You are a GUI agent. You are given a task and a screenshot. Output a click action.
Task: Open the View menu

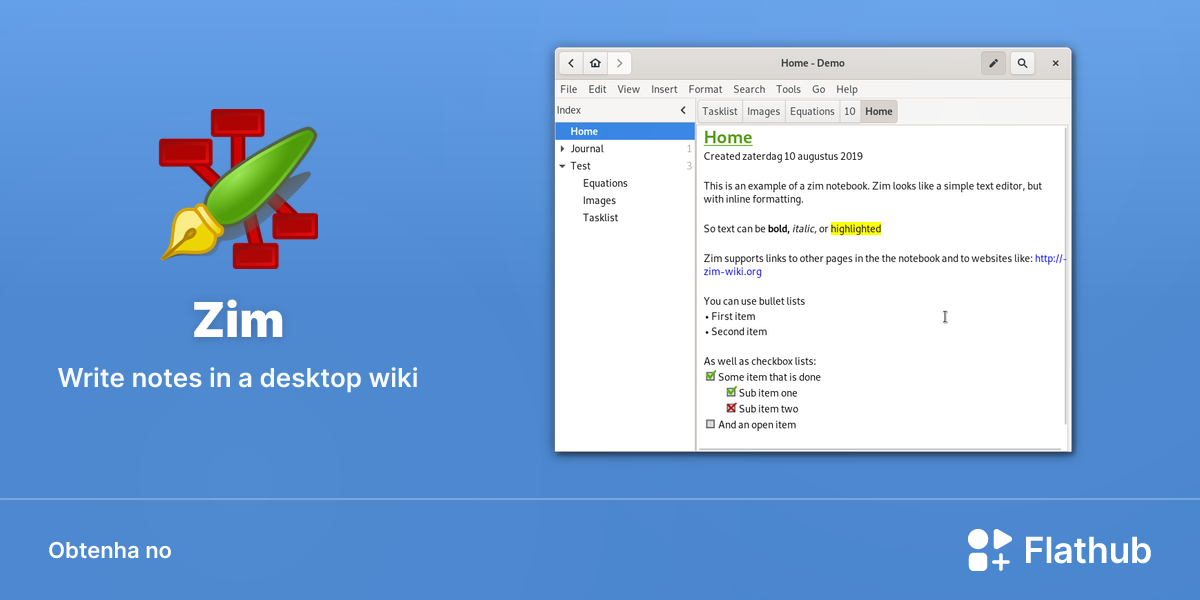pos(628,89)
